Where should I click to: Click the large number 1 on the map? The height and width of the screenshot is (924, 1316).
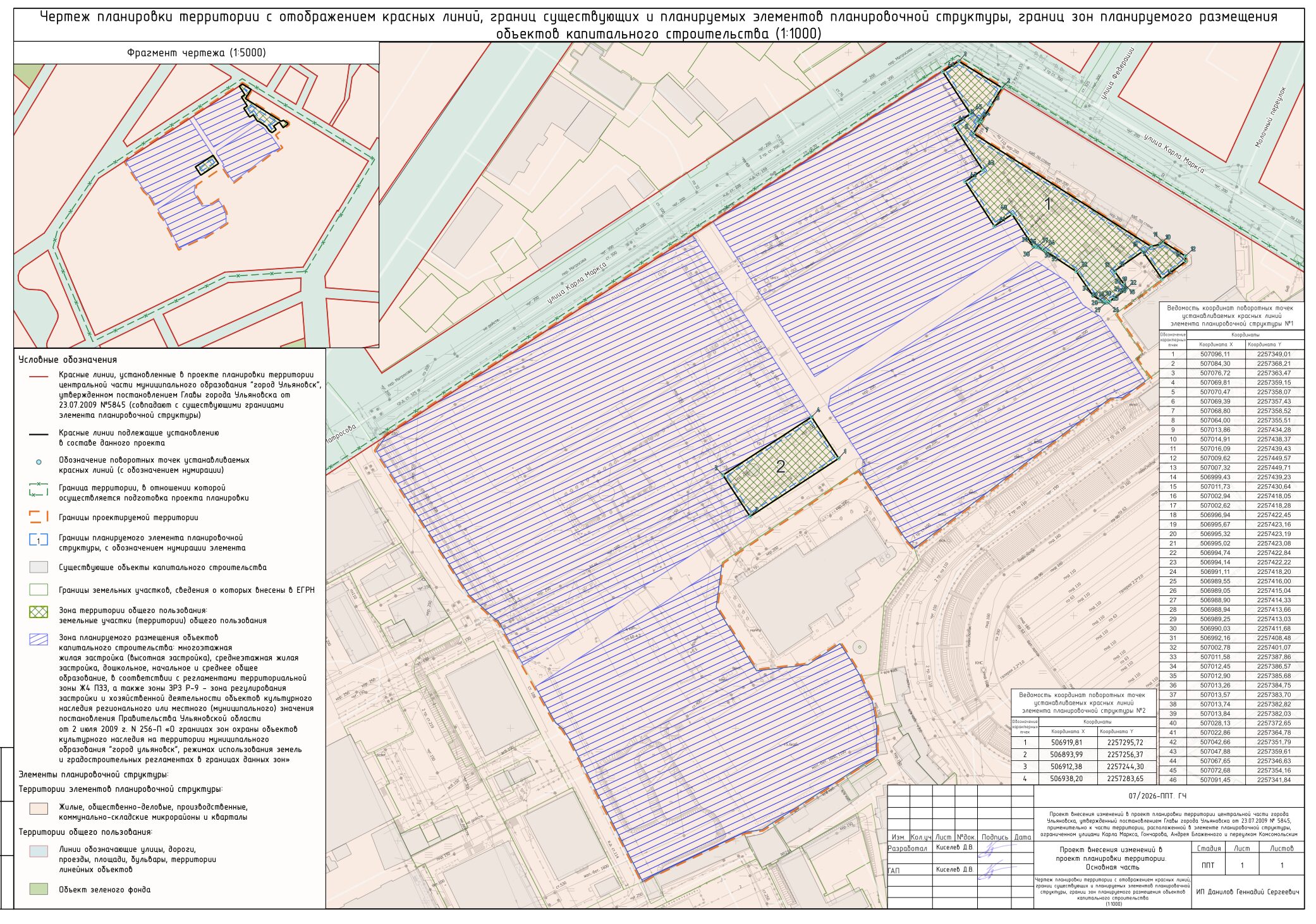(x=1048, y=204)
